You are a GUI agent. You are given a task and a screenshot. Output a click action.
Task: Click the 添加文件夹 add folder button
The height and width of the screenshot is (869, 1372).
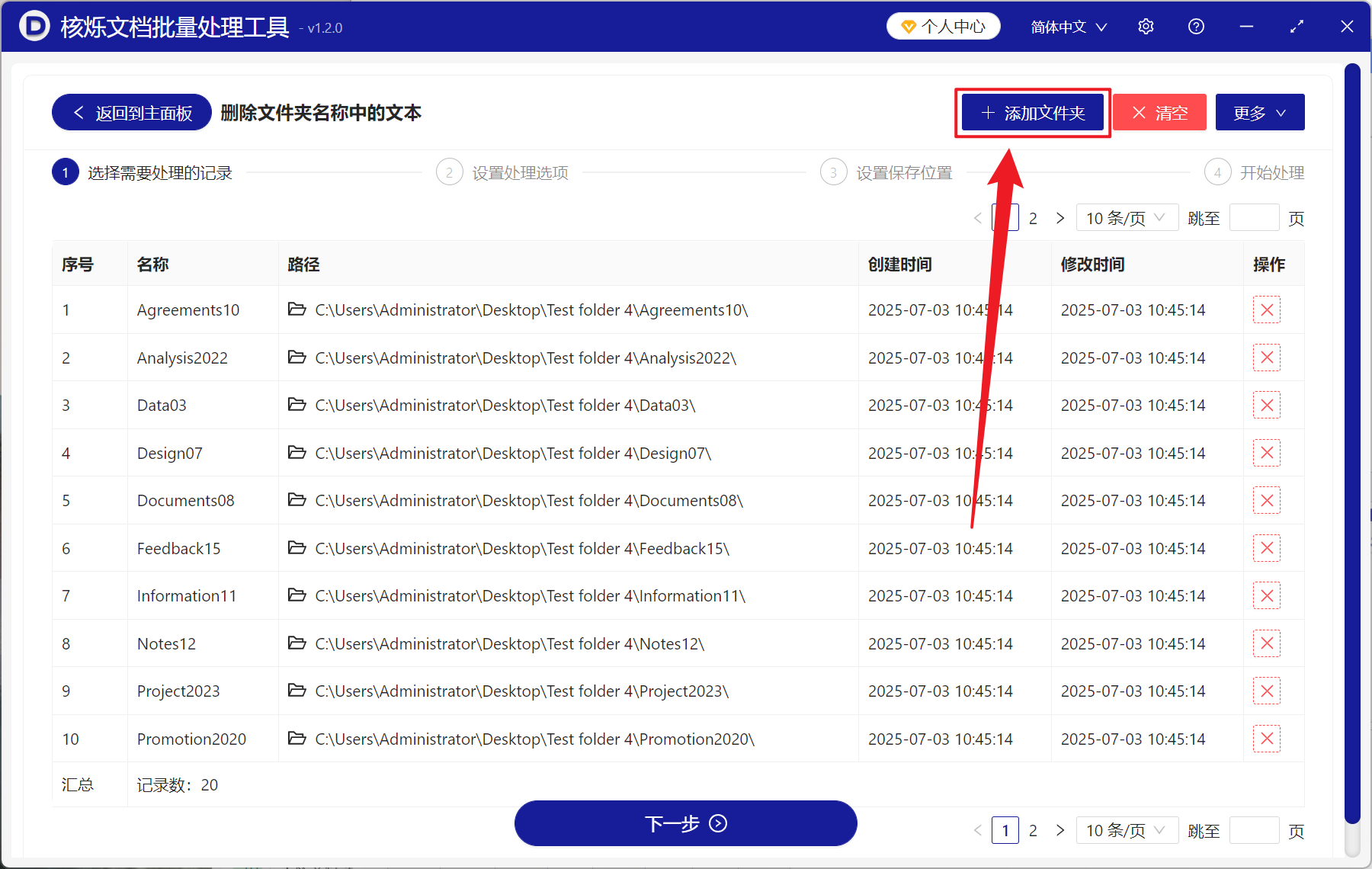1032,112
